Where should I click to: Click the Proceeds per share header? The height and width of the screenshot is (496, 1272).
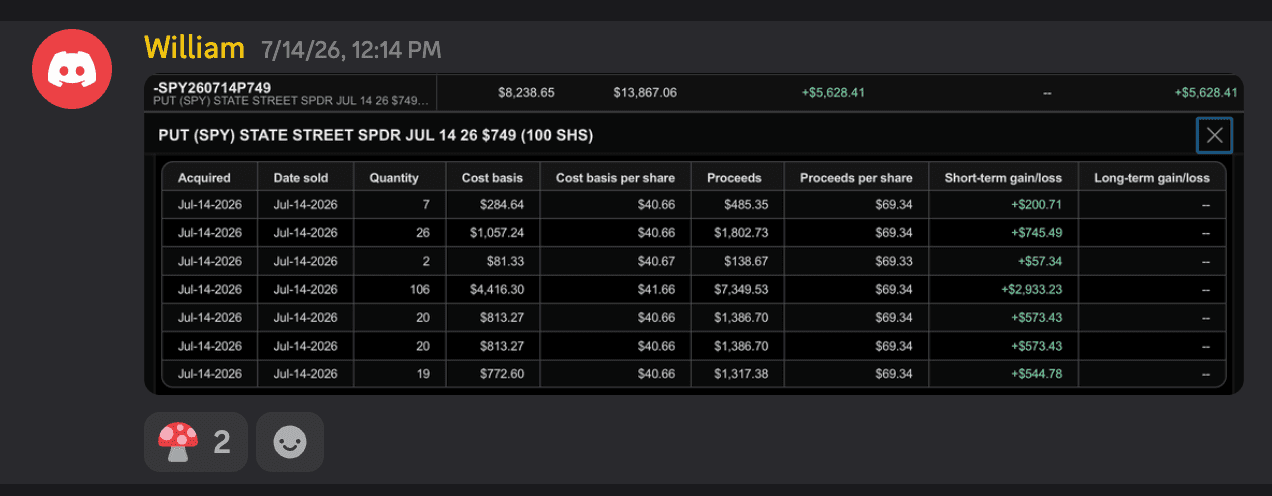click(856, 178)
